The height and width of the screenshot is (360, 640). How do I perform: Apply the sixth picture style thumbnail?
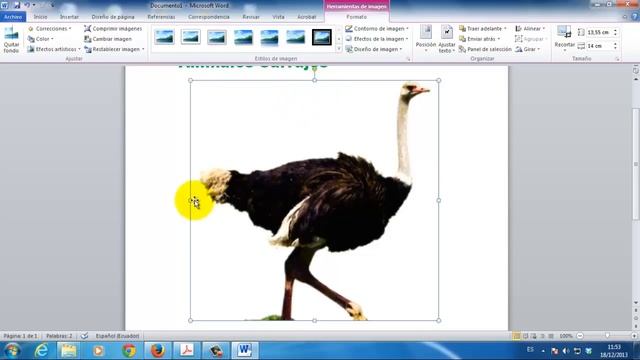(x=296, y=37)
